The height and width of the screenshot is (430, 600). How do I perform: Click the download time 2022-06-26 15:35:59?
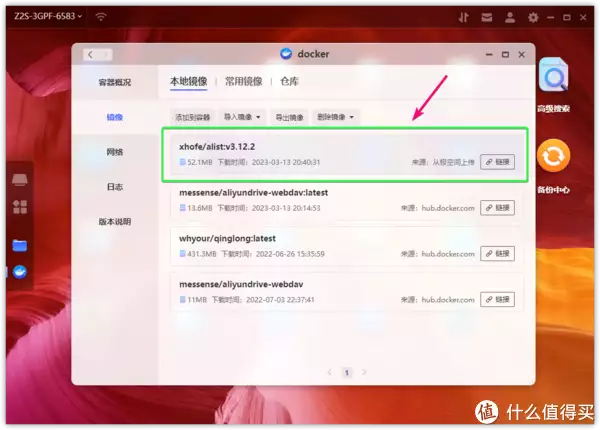(290, 254)
